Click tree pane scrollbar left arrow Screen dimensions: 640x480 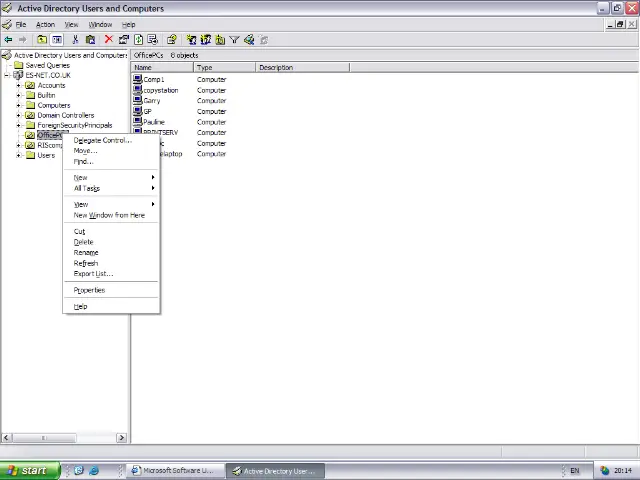tap(6, 438)
